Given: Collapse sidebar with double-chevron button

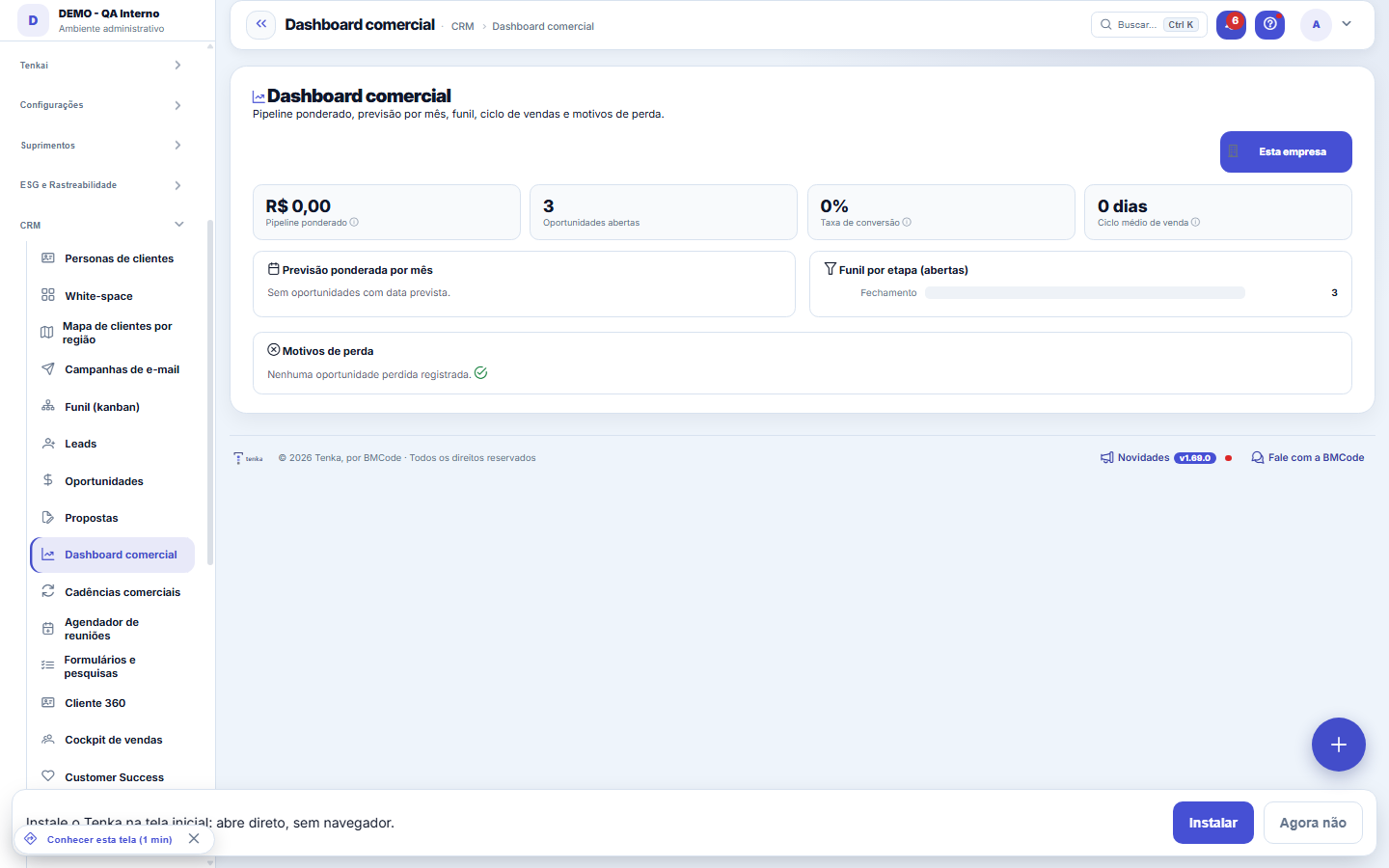Looking at the screenshot, I should pos(260,24).
